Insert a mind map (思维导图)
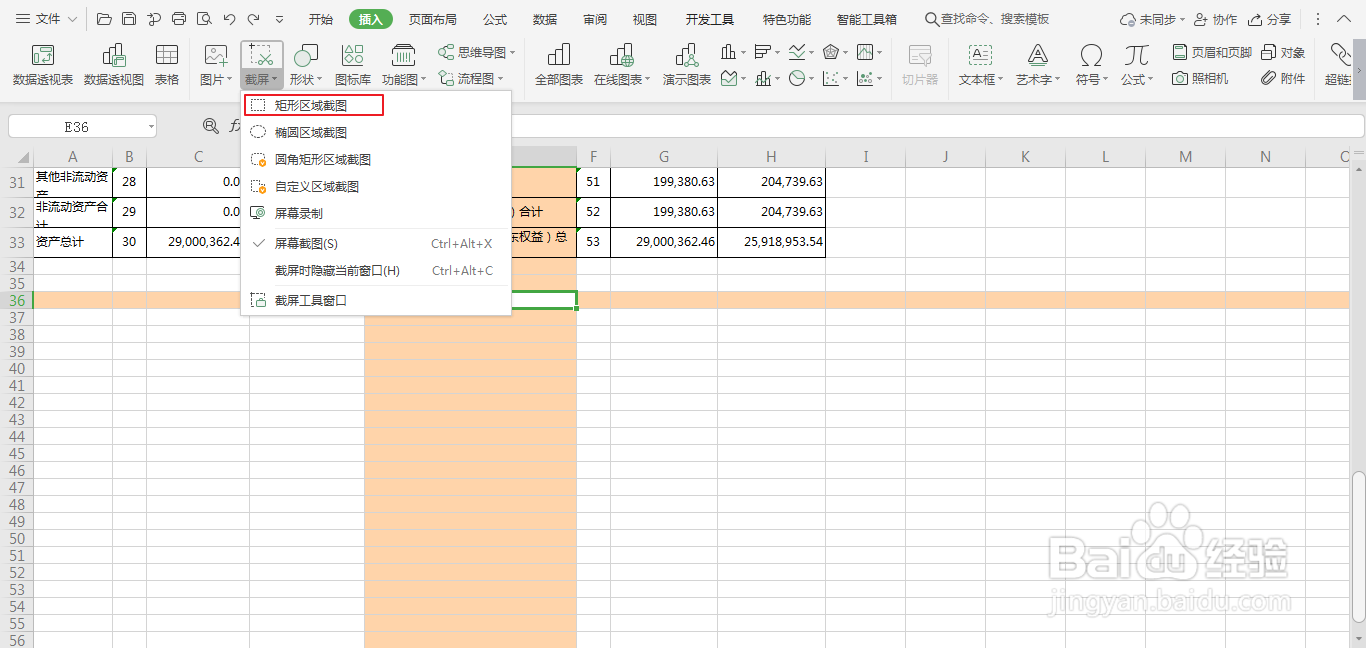 pyautogui.click(x=477, y=52)
